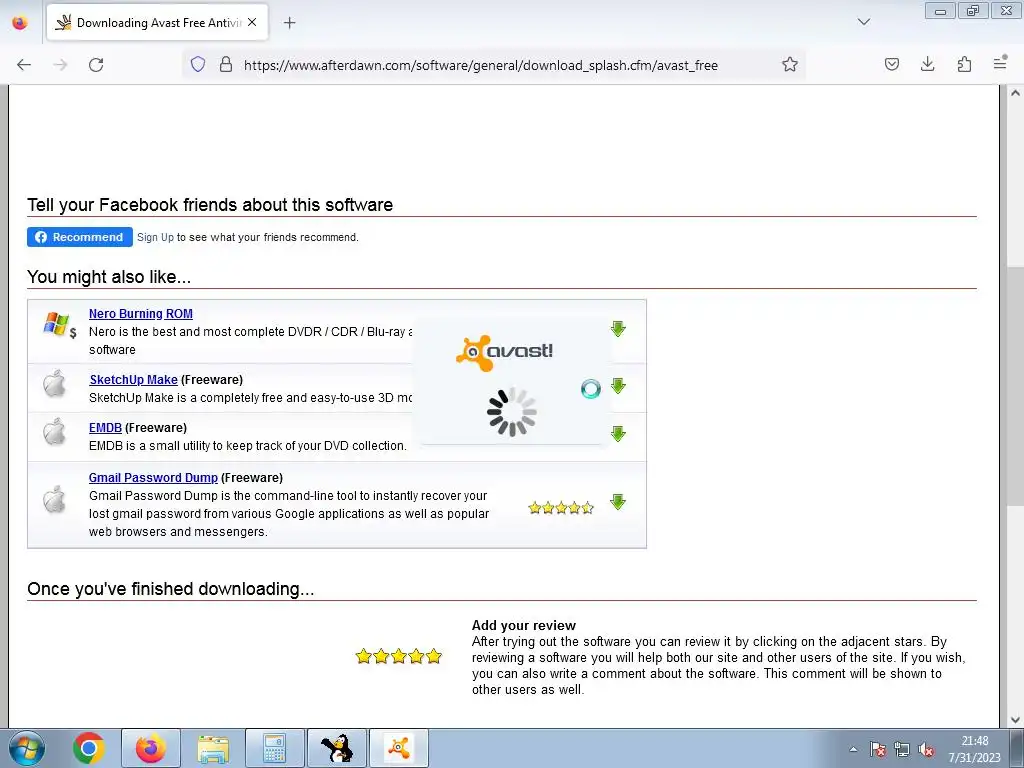View site security padlock info
This screenshot has height=768, width=1024.
point(226,64)
